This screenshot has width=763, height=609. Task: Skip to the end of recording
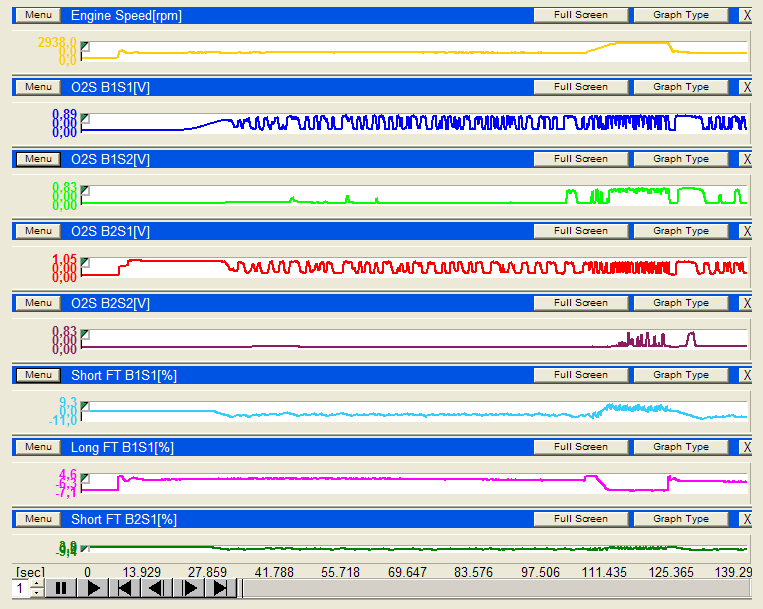point(221,588)
